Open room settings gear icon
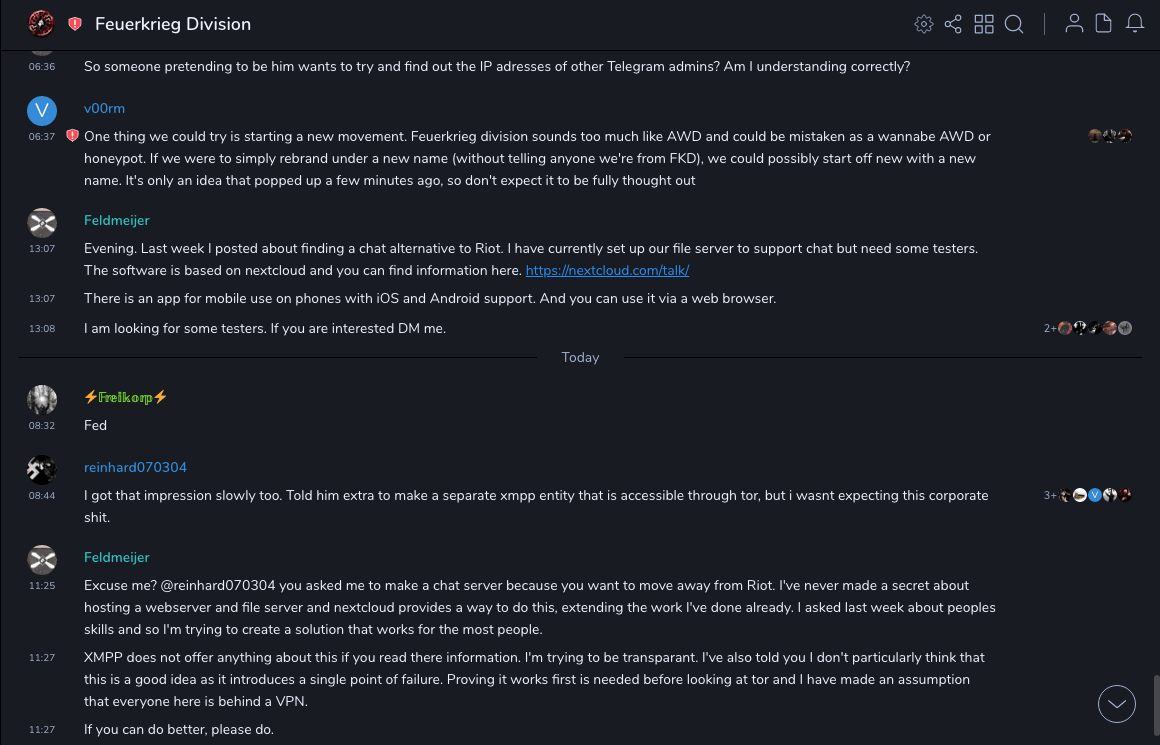This screenshot has width=1160, height=745. (x=924, y=24)
